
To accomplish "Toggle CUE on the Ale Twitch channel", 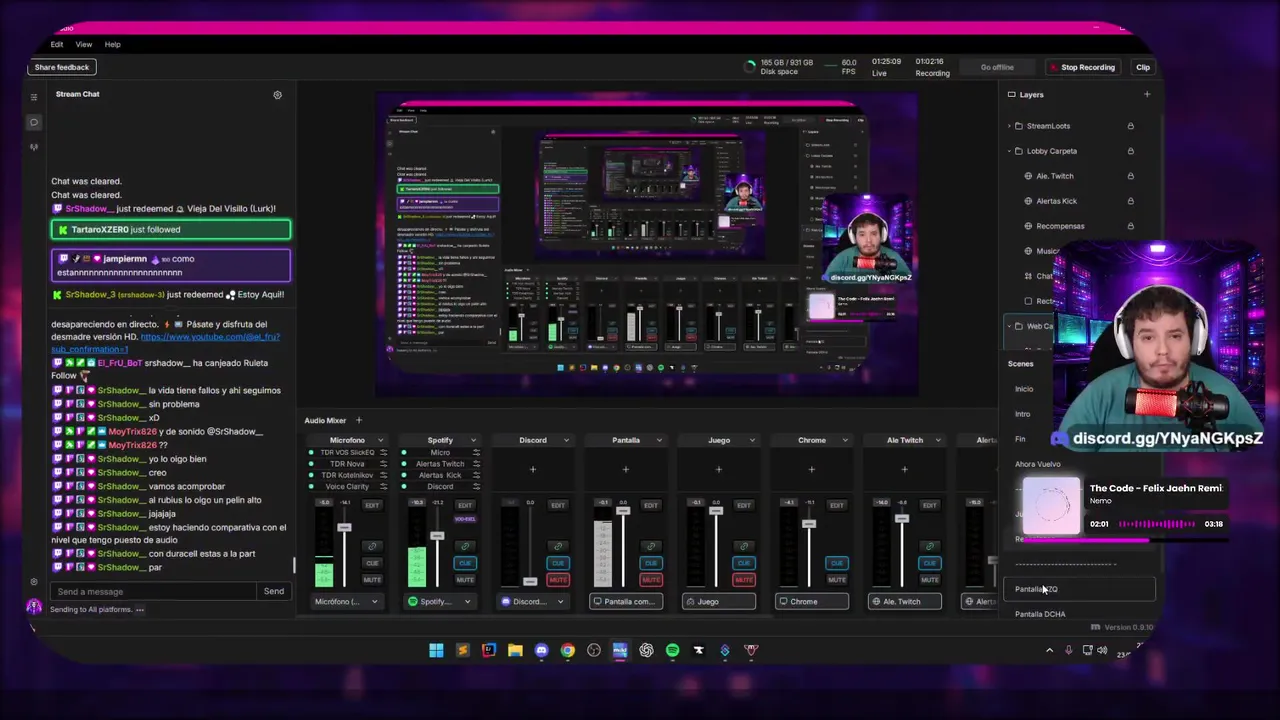I will (x=930, y=563).
